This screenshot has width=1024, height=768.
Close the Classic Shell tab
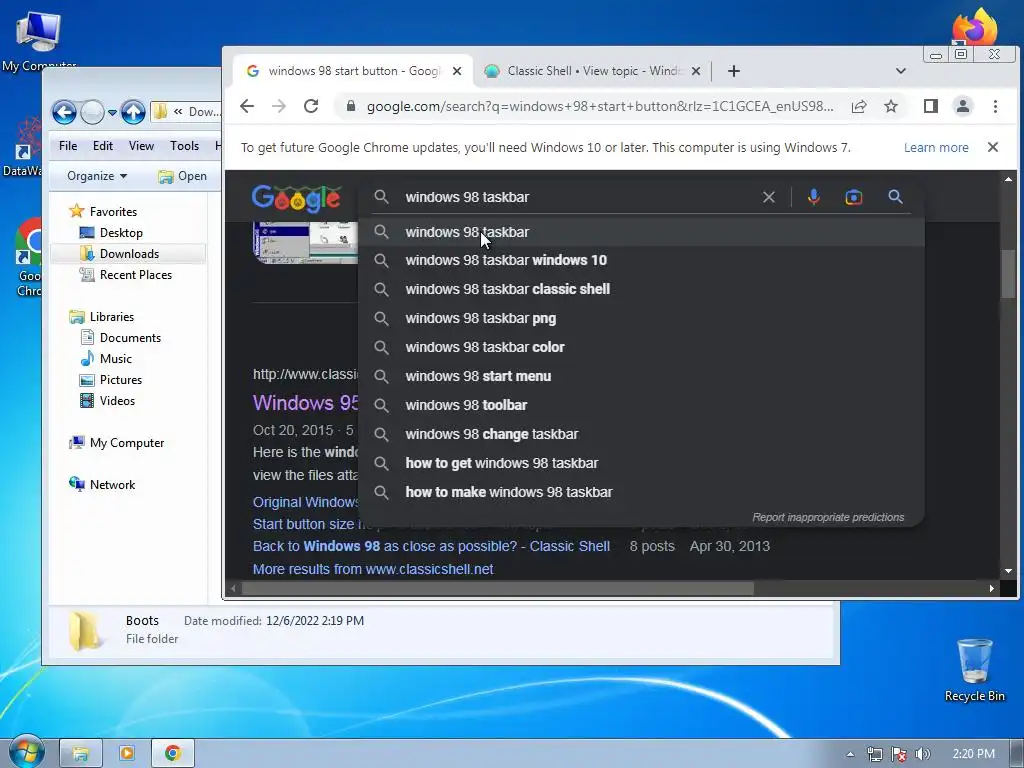[x=696, y=71]
